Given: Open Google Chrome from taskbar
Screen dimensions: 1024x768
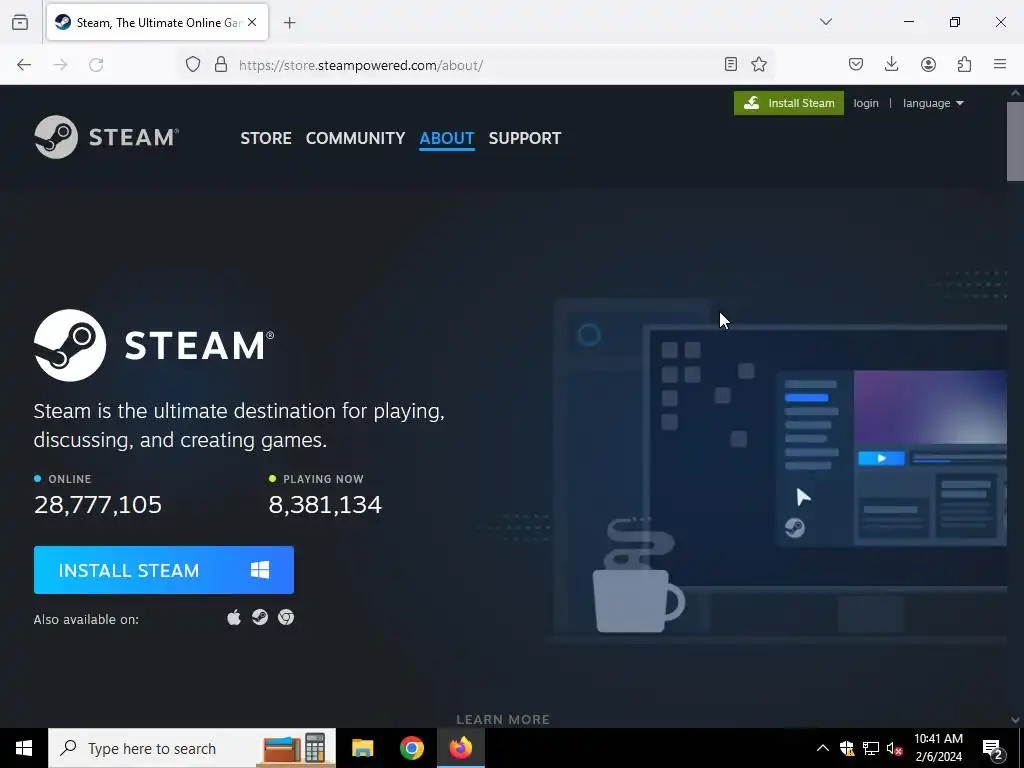Looking at the screenshot, I should pyautogui.click(x=411, y=748).
